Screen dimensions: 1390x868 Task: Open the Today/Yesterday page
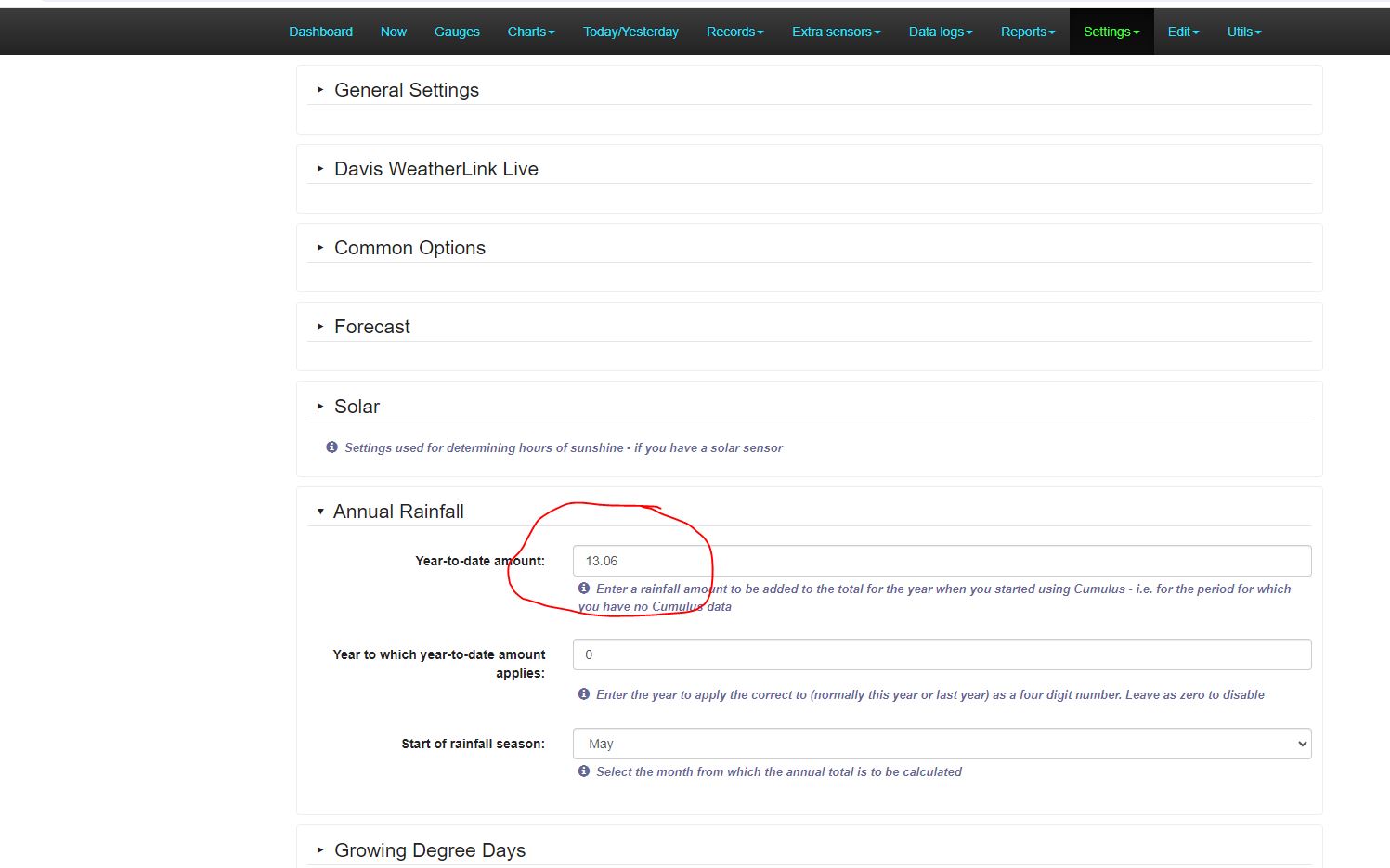[630, 32]
